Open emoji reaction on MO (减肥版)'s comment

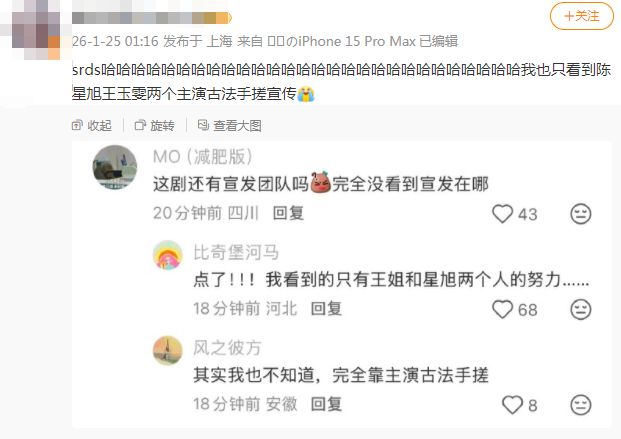(x=581, y=214)
